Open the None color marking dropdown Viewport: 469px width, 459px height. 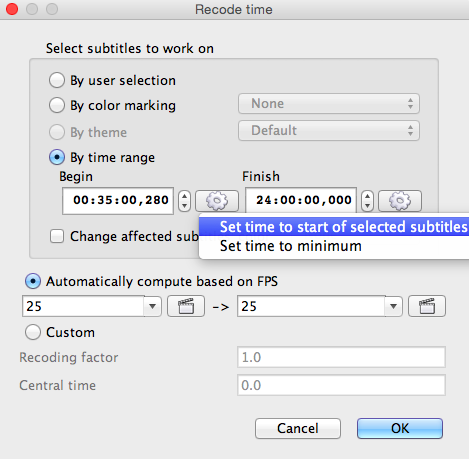click(x=329, y=104)
